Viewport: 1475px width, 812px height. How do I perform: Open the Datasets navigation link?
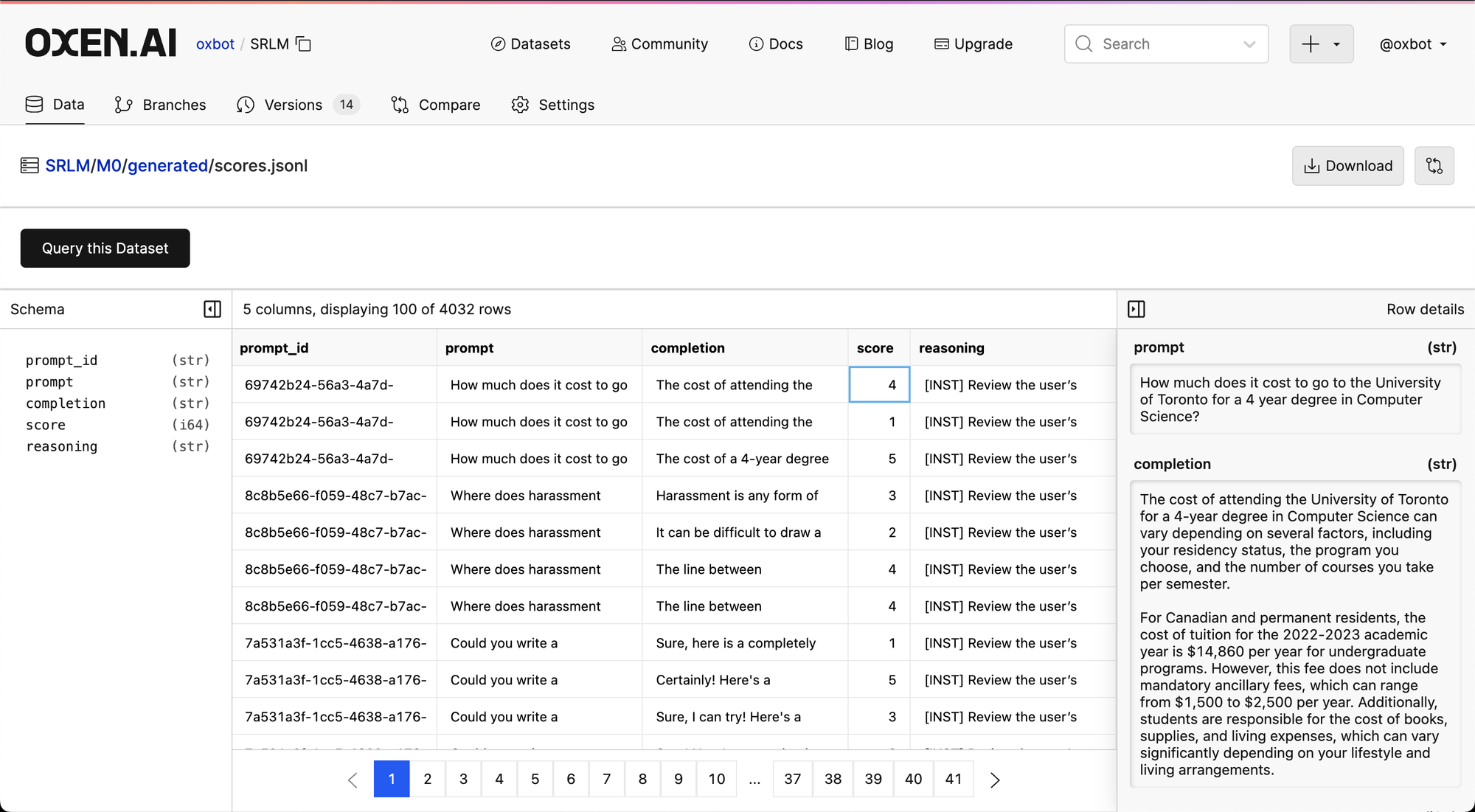pos(530,44)
